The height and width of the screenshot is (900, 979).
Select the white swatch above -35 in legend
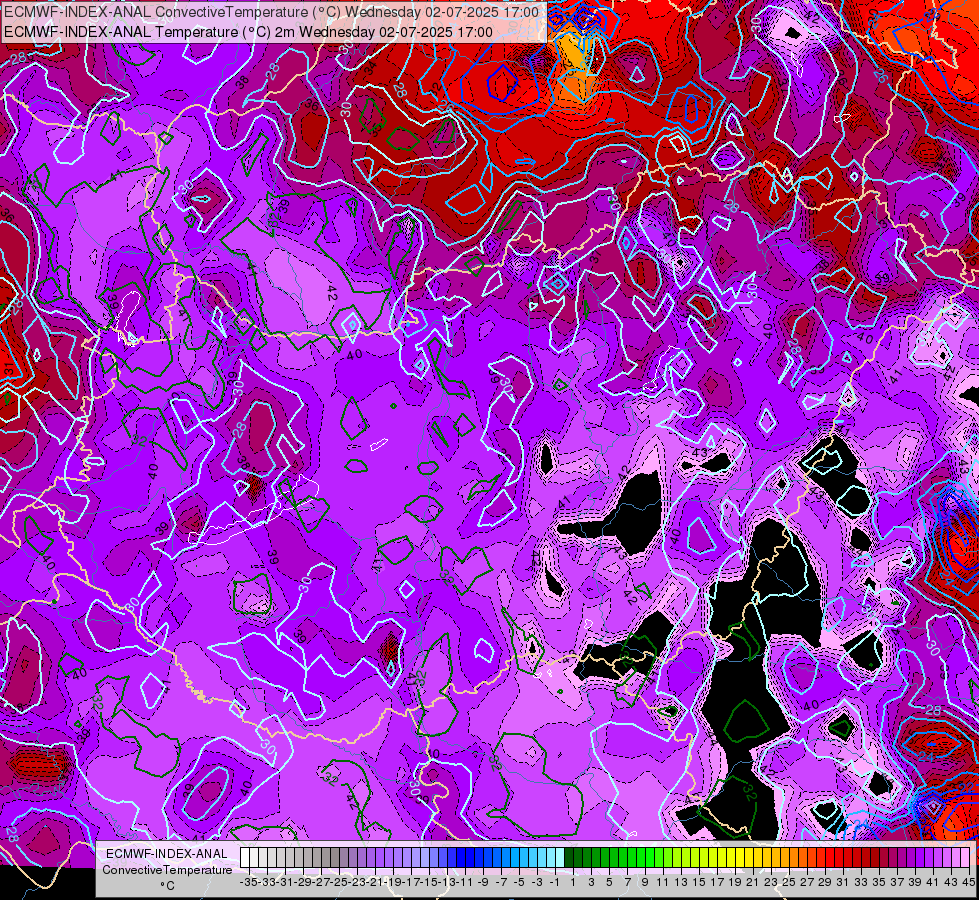pos(245,857)
